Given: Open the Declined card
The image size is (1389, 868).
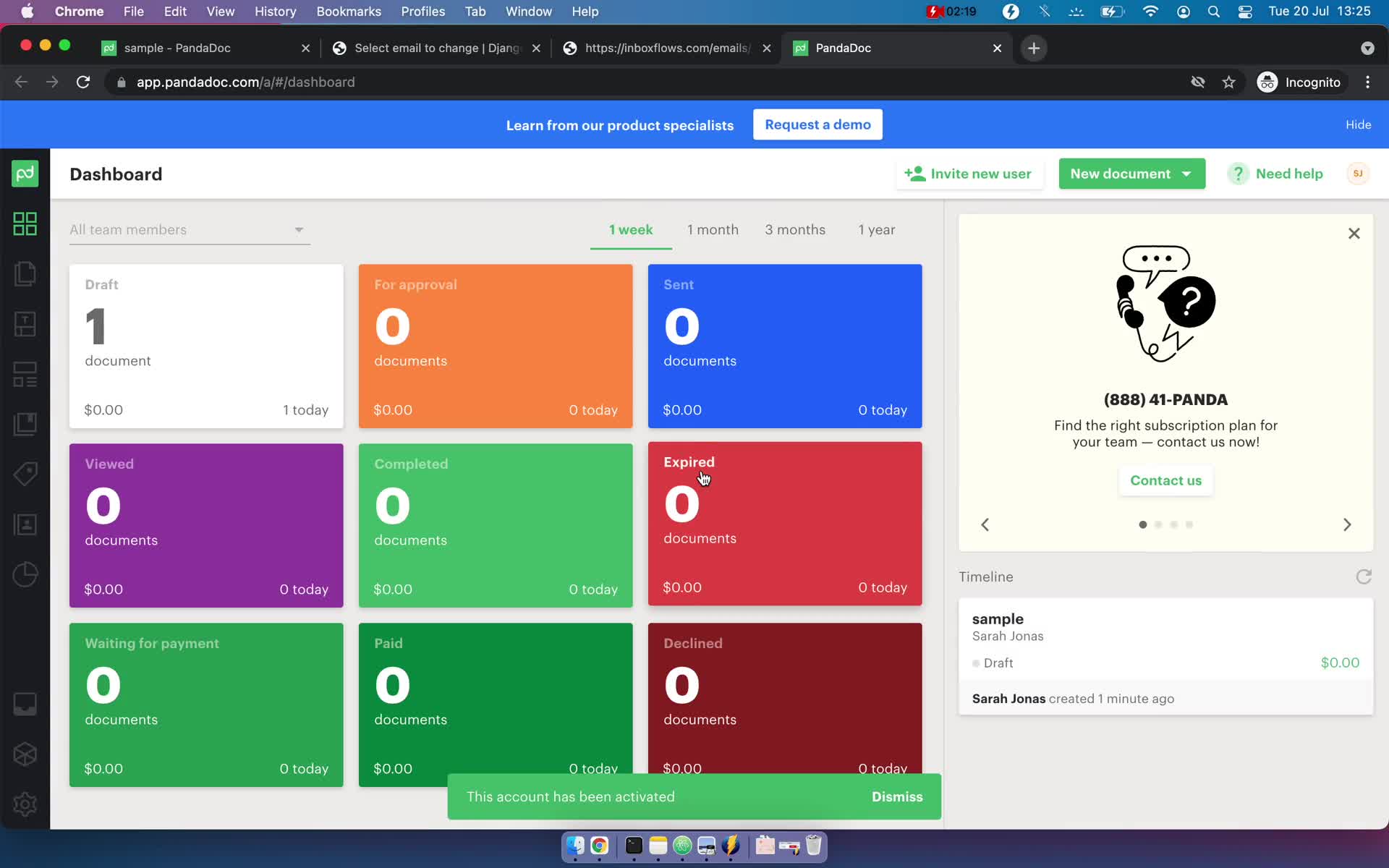Looking at the screenshot, I should point(785,698).
